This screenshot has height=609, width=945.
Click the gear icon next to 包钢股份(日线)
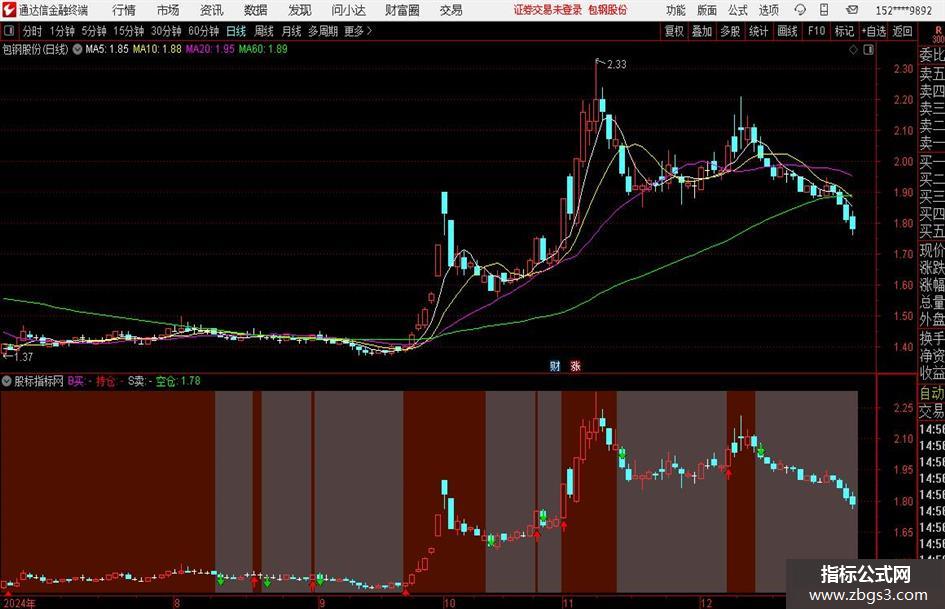(77, 49)
